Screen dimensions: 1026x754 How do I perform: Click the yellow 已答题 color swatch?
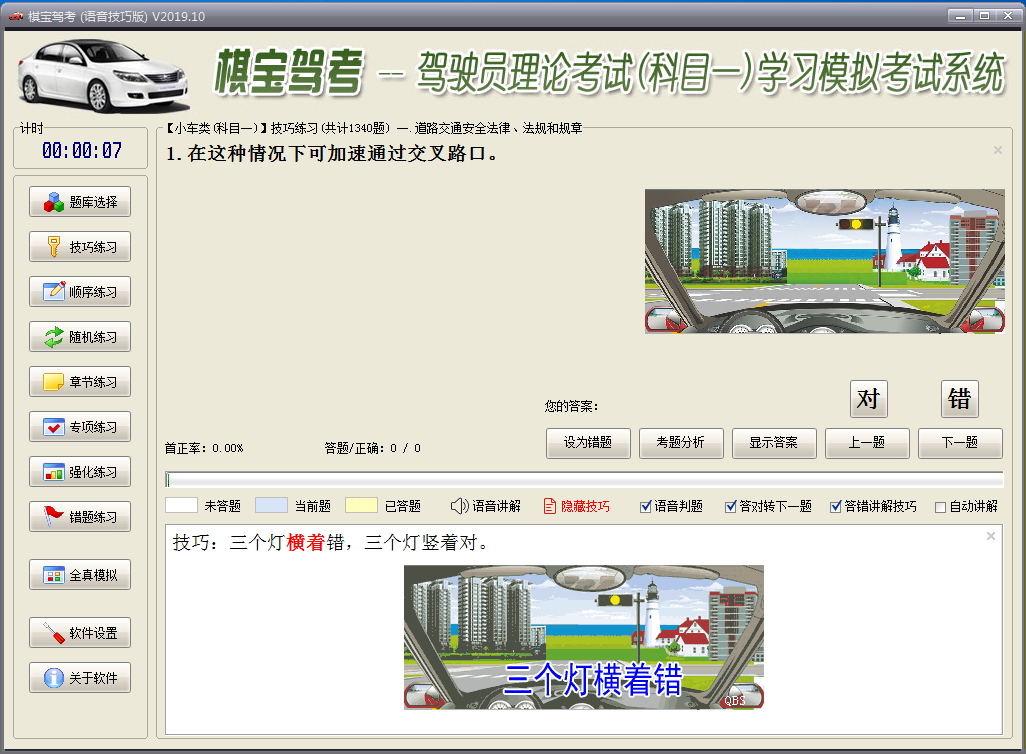(x=361, y=505)
